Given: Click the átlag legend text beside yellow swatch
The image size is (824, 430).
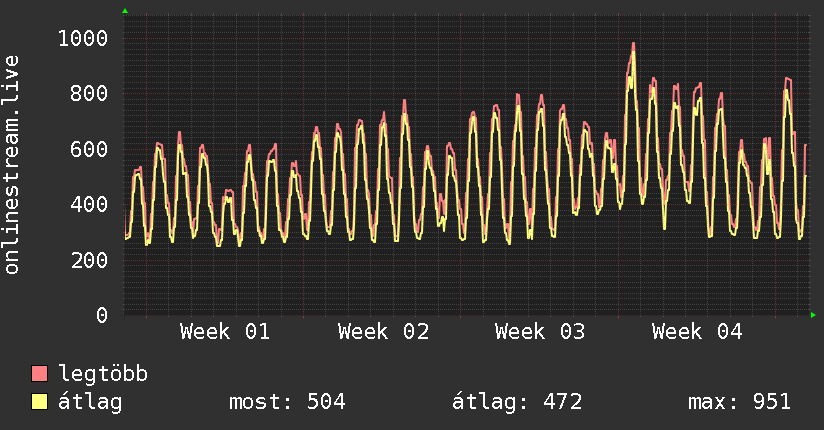Looking at the screenshot, I should click(90, 402).
